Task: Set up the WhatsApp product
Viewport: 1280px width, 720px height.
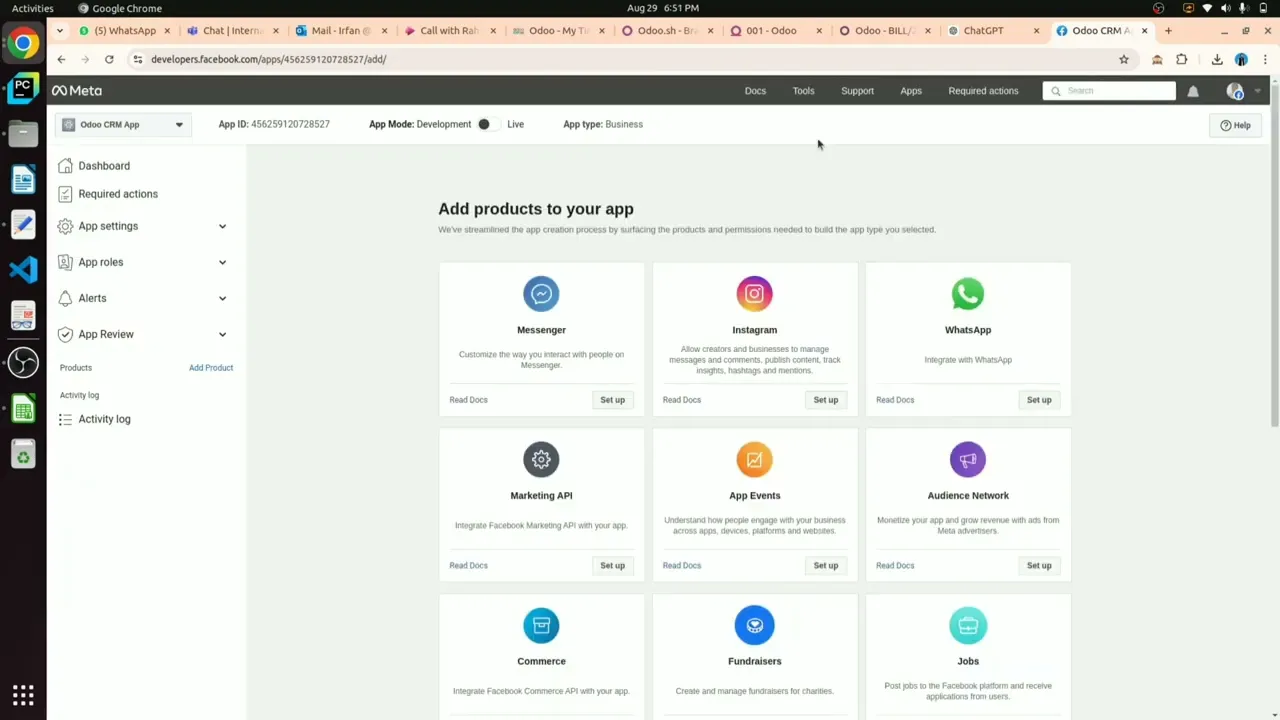Action: (1039, 400)
